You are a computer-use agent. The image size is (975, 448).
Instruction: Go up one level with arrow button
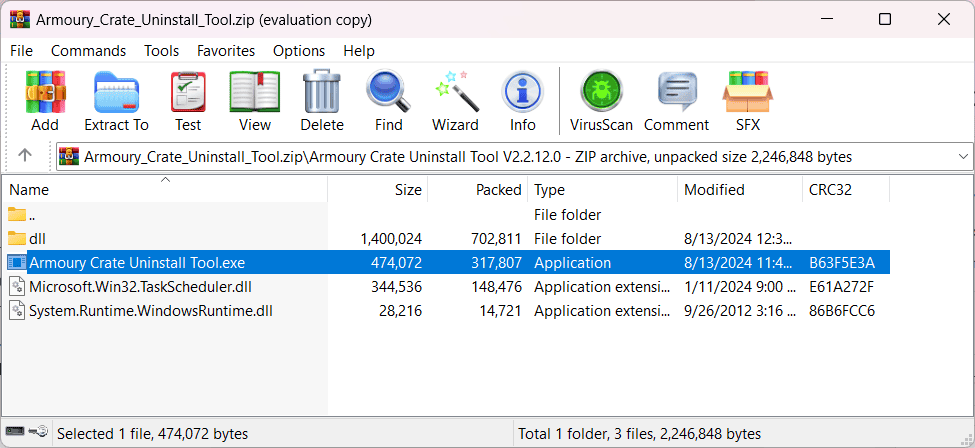click(x=25, y=156)
